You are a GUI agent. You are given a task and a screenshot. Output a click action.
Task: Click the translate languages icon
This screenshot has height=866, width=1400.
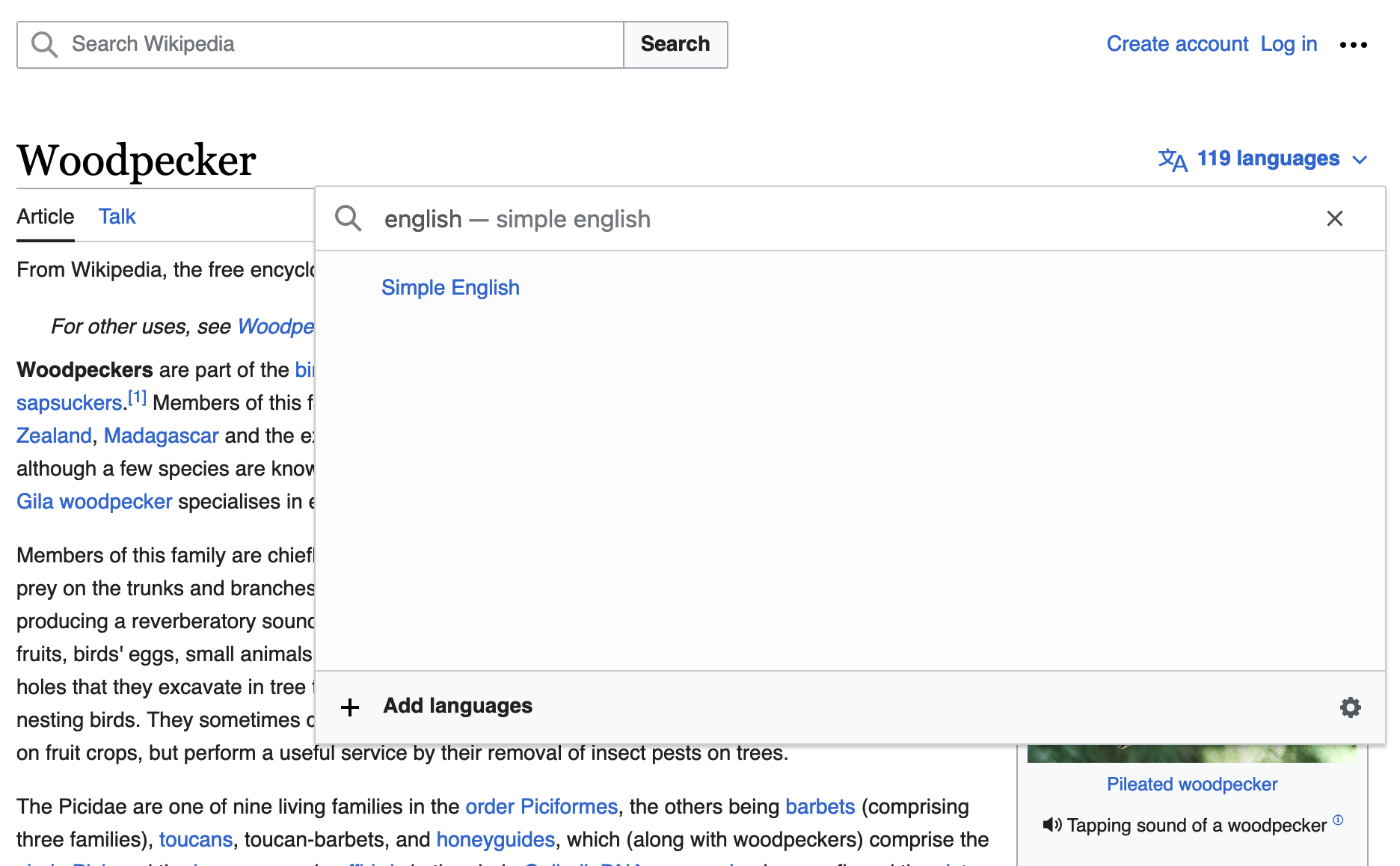[x=1173, y=159]
